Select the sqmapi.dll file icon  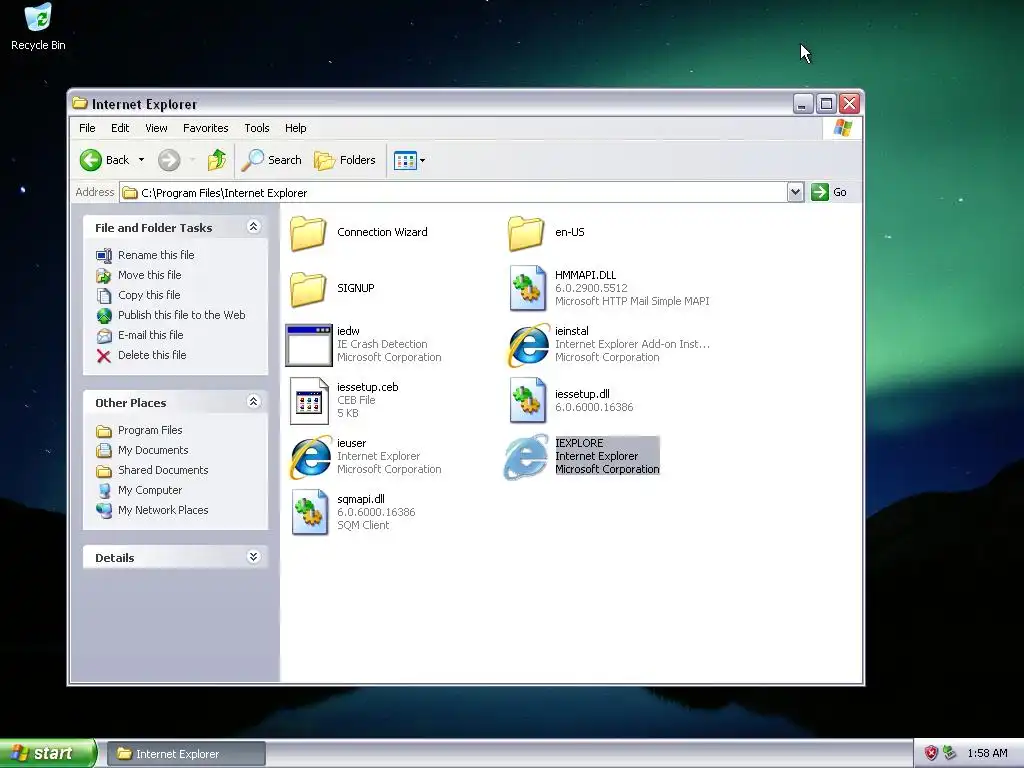tap(310, 513)
